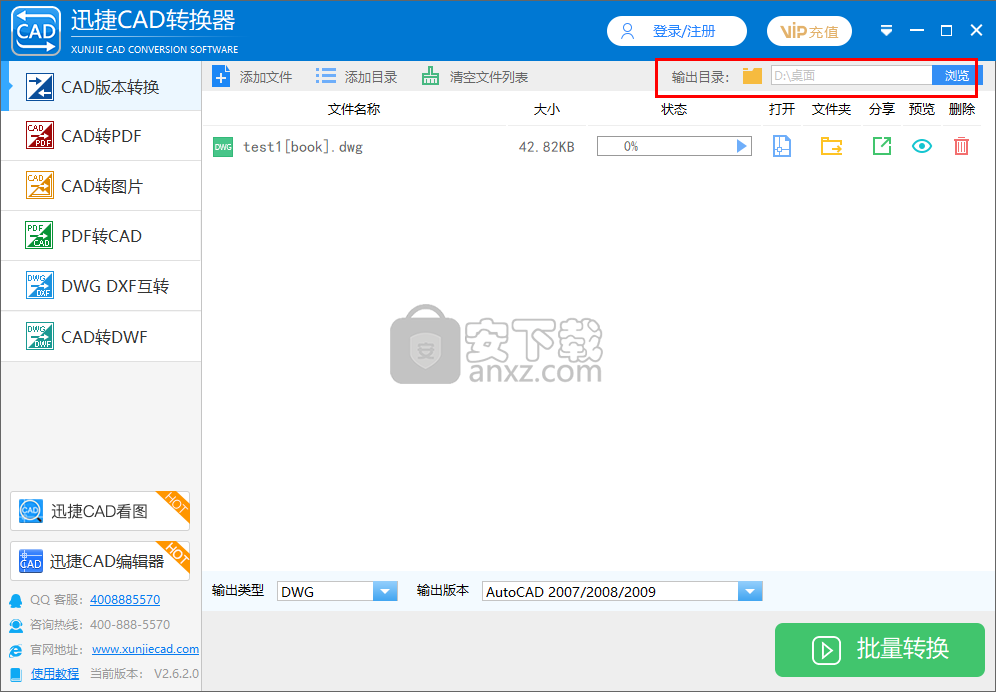Launch 迅捷CAD编辑器 from the sidebar

tap(100, 560)
